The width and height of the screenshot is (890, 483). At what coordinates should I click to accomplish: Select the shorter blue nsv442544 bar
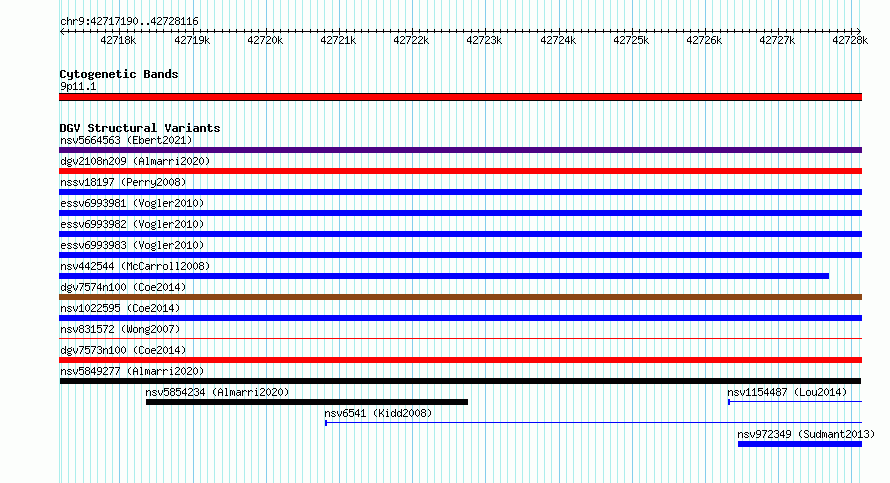tap(444, 276)
